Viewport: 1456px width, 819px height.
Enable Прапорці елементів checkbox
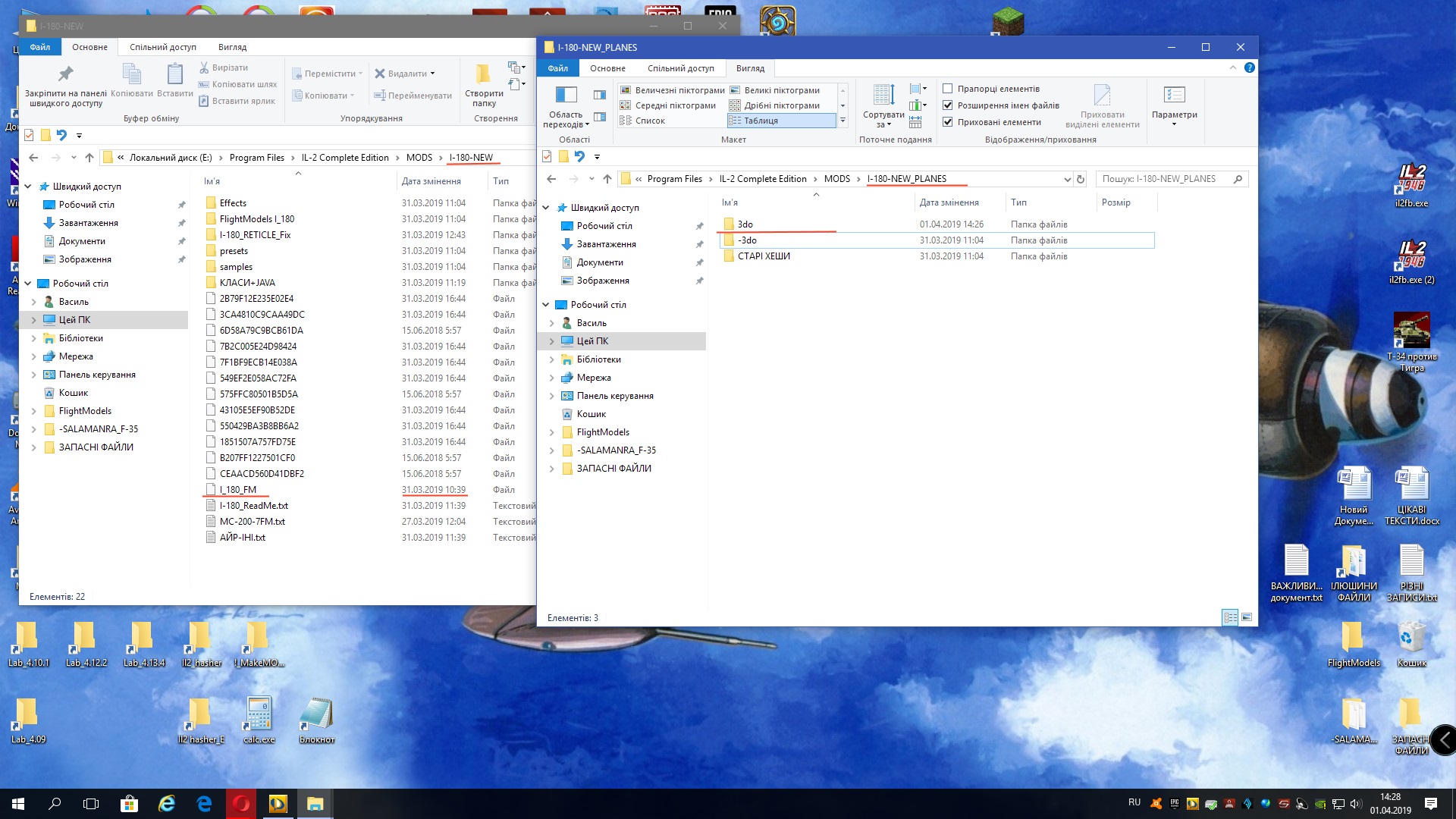(x=948, y=89)
